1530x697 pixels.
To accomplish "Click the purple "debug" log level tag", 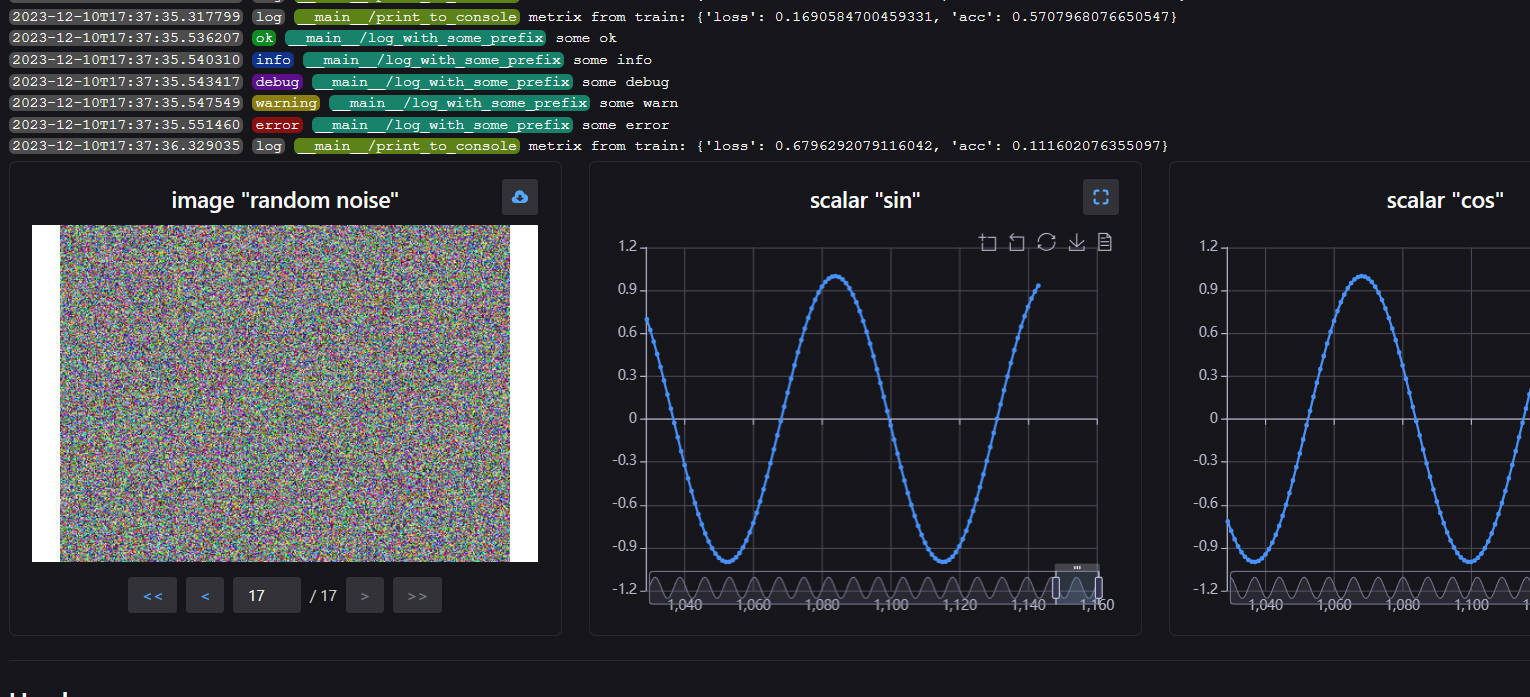I will [277, 82].
